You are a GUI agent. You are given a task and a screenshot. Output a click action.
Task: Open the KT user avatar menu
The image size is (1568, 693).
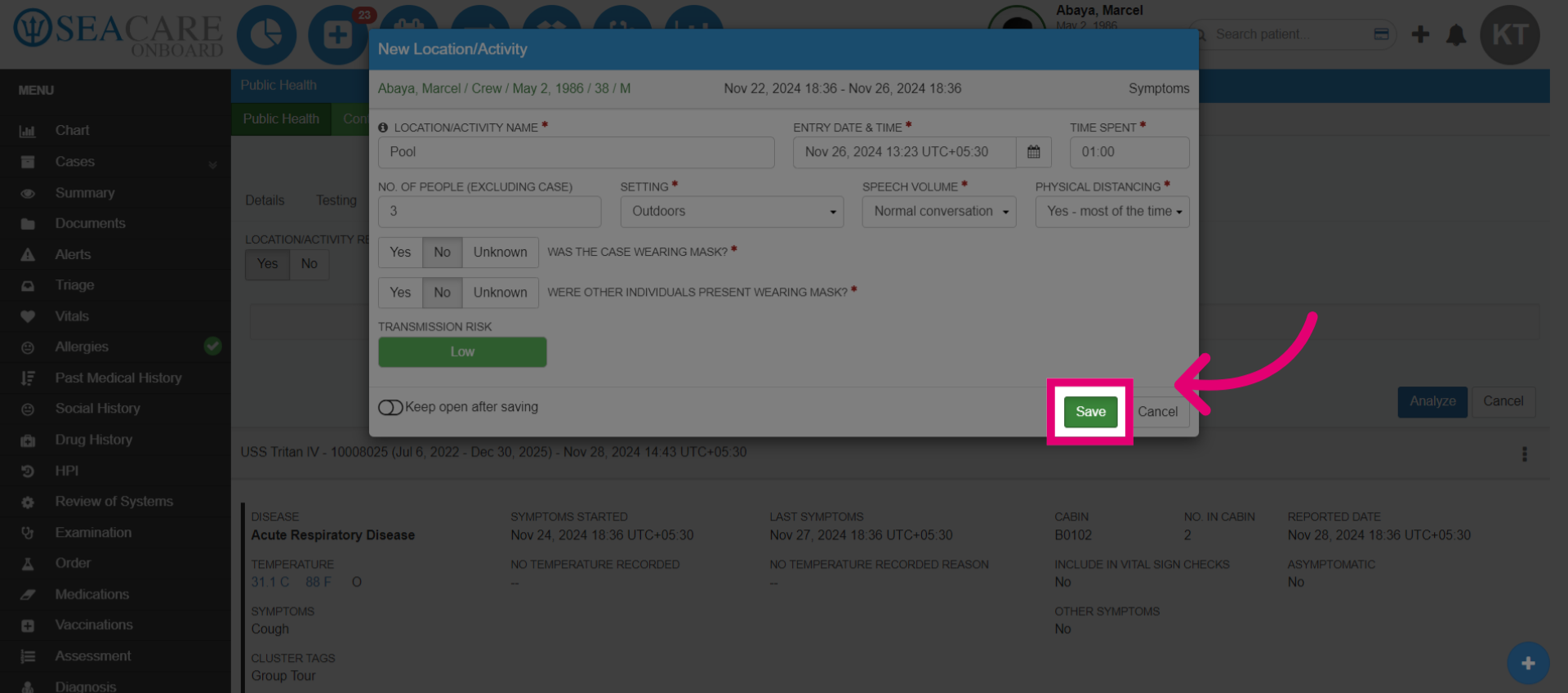[1510, 35]
